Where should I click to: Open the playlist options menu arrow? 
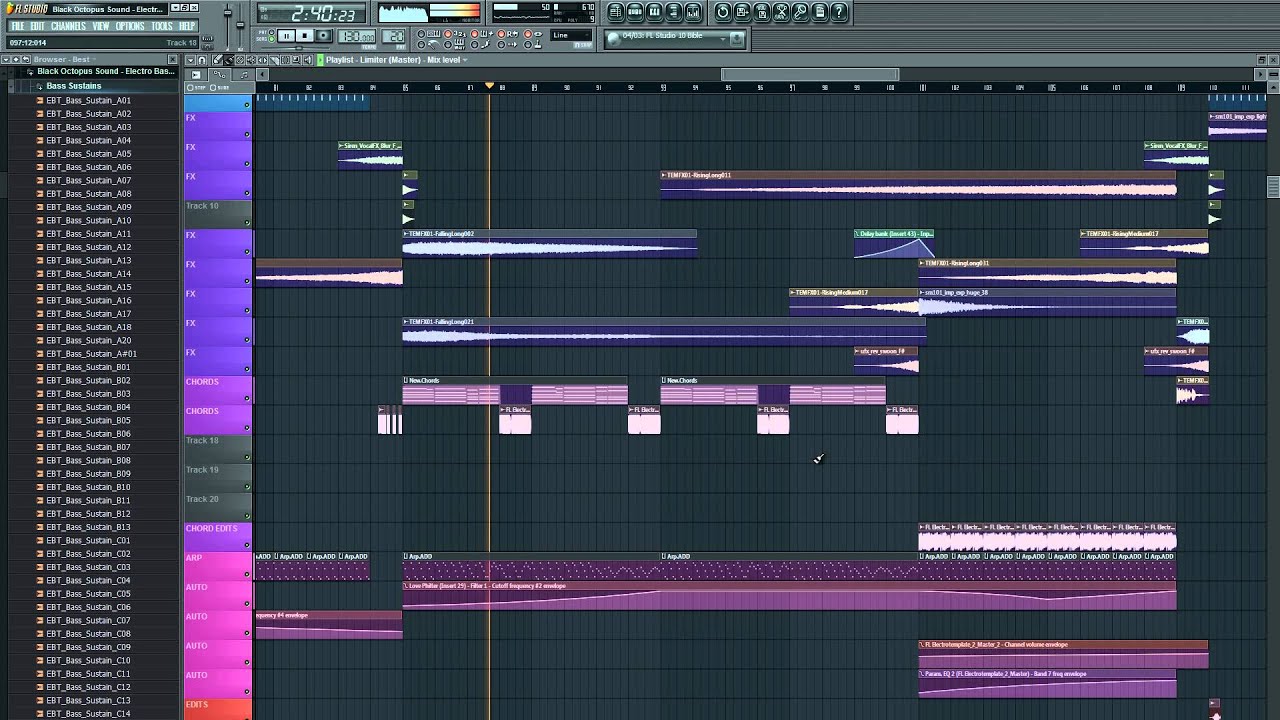pos(190,60)
